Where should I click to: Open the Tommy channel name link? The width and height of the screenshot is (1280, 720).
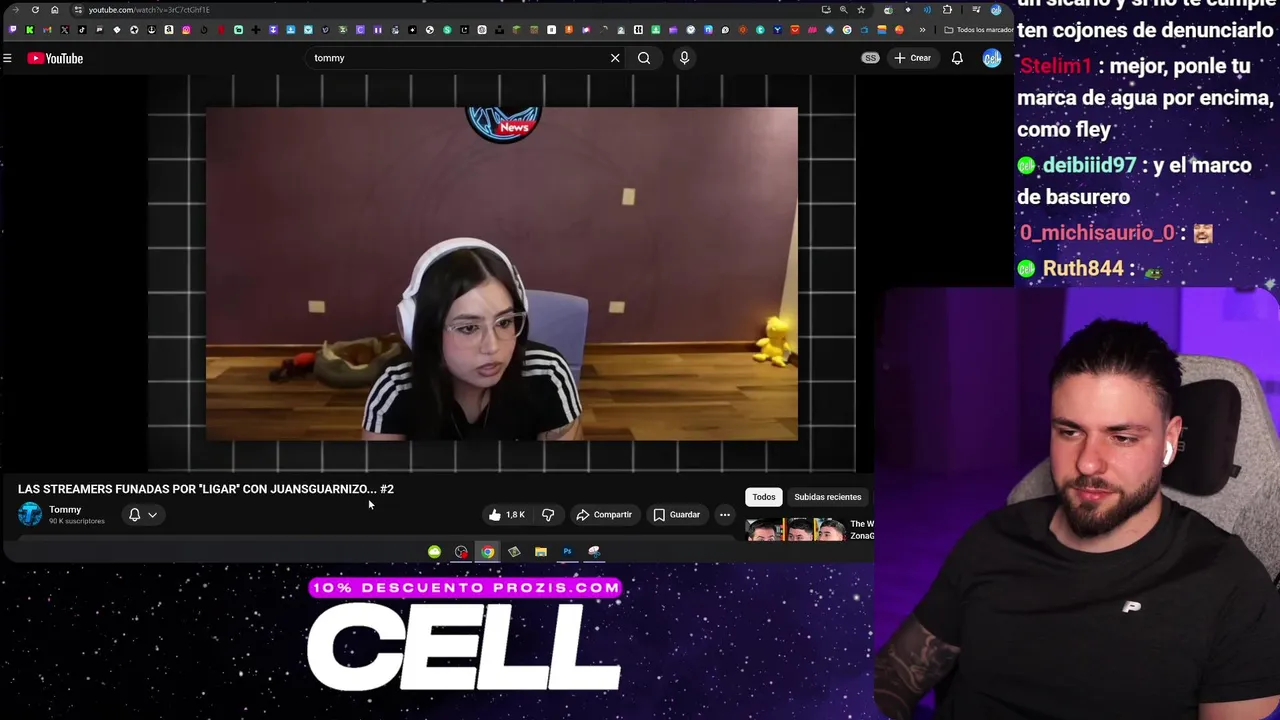click(65, 510)
